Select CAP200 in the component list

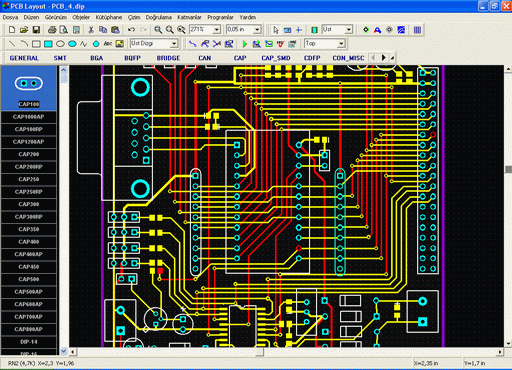(29, 154)
